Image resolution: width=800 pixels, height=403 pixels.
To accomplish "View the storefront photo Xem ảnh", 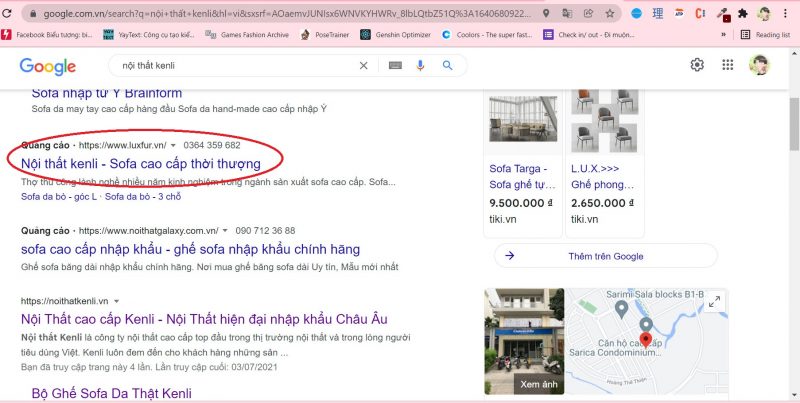I will 524,341.
